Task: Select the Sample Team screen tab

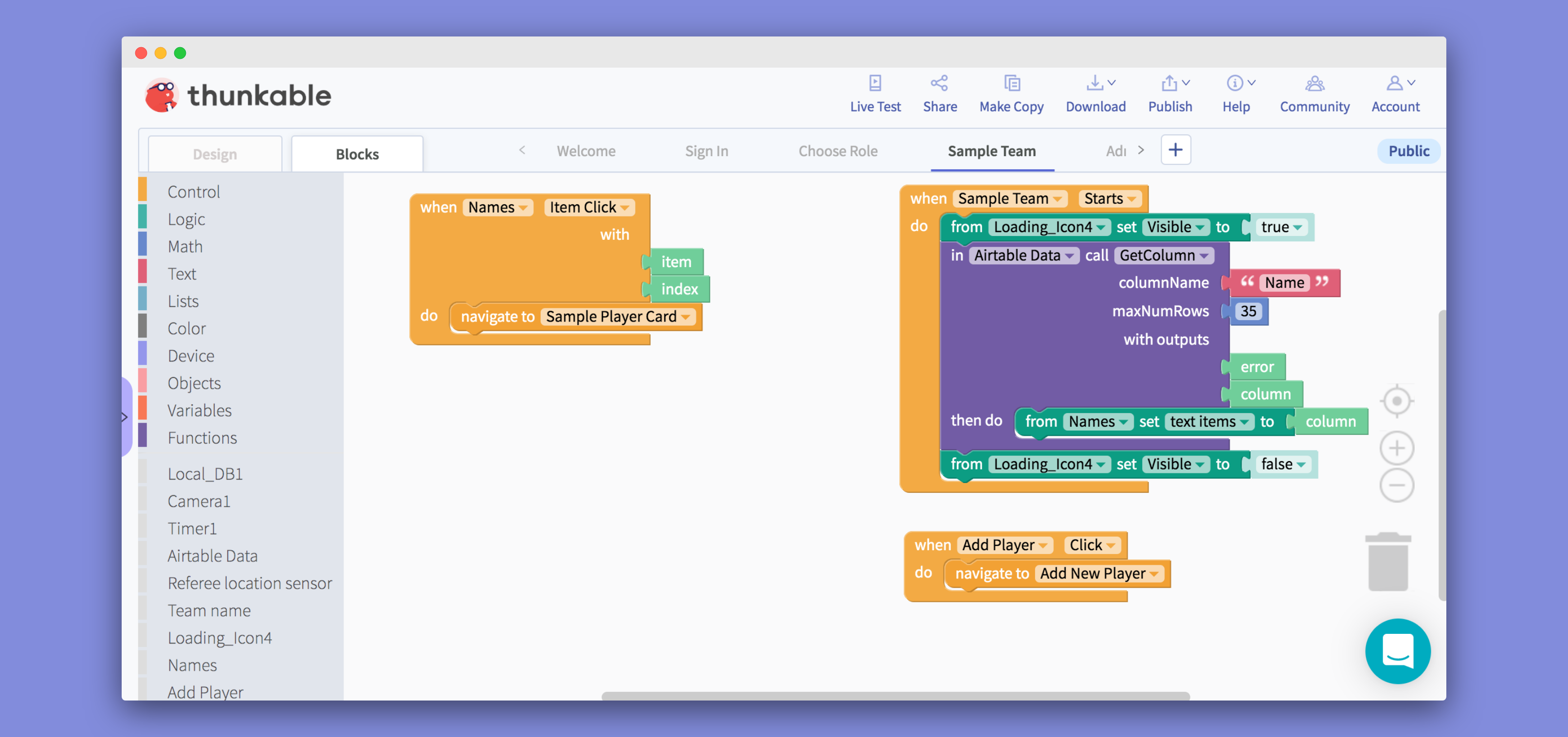Action: click(x=992, y=151)
